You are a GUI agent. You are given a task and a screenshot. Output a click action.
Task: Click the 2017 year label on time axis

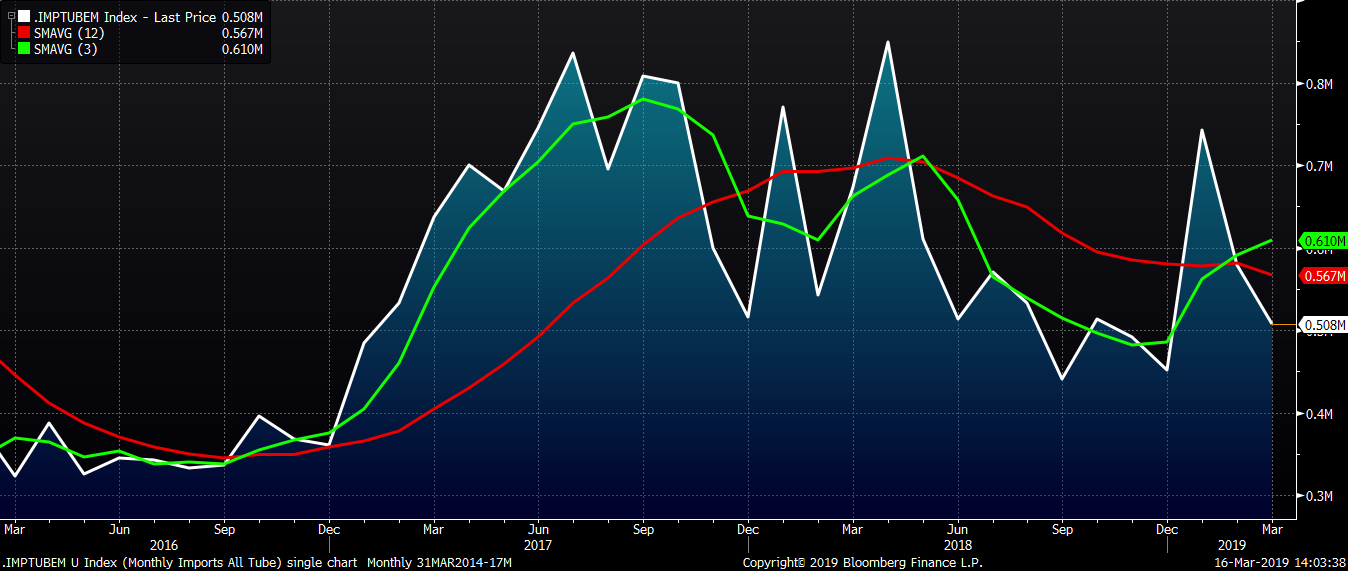pyautogui.click(x=538, y=545)
